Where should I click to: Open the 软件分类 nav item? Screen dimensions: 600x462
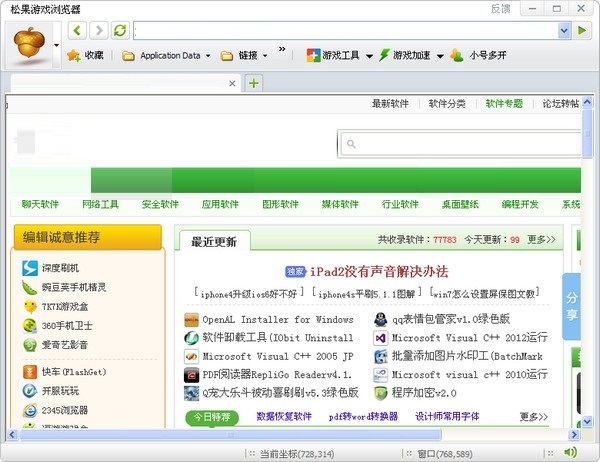(447, 104)
